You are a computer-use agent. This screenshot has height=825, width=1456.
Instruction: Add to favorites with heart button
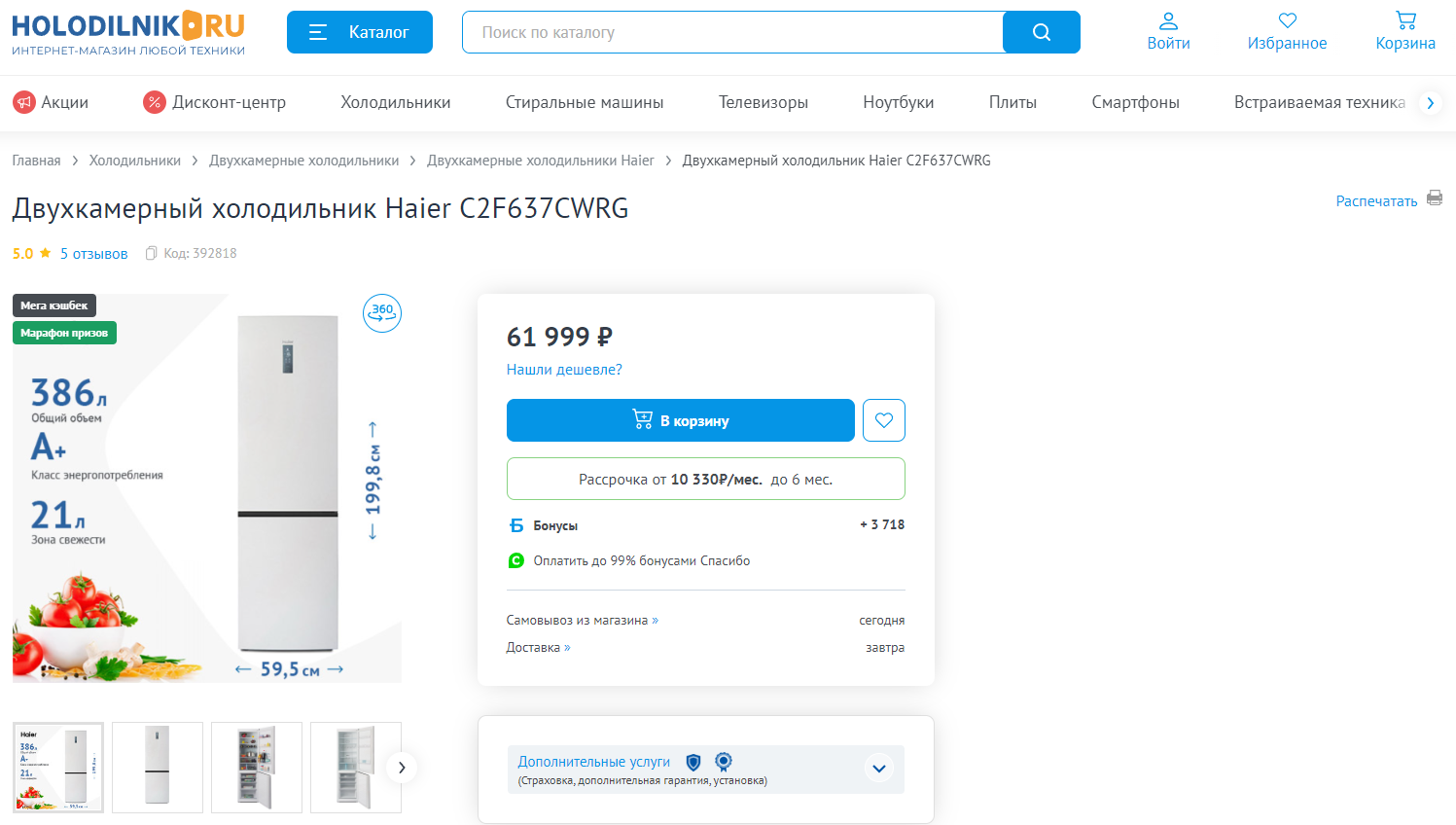(x=884, y=420)
